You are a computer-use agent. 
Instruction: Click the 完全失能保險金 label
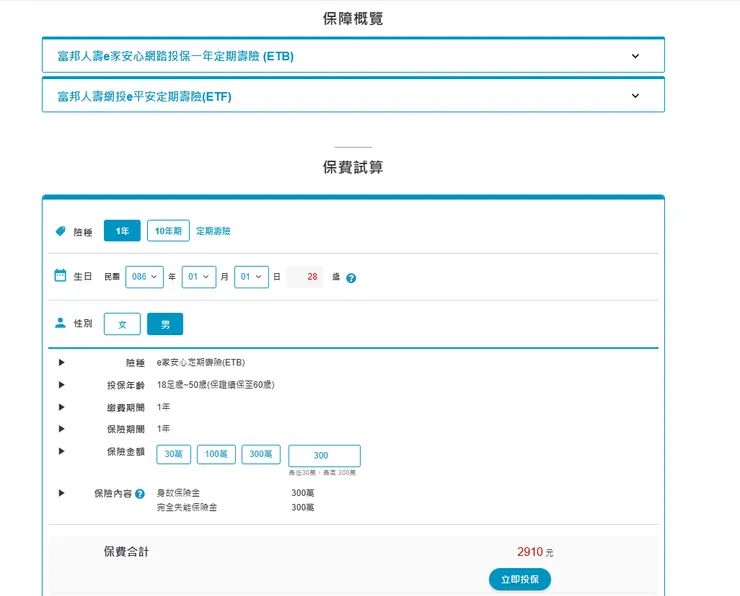[x=187, y=507]
